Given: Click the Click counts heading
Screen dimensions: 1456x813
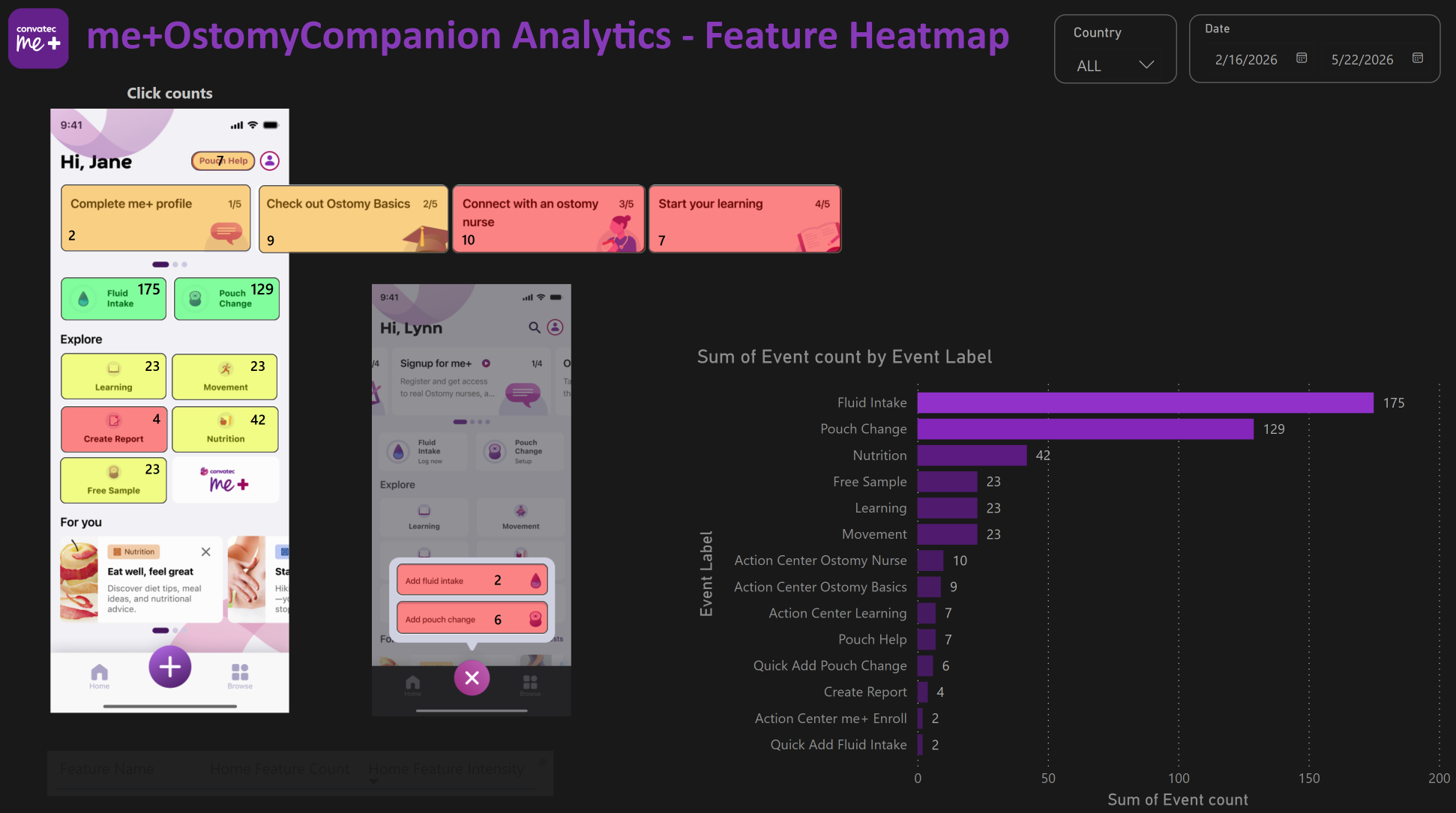Looking at the screenshot, I should coord(169,93).
